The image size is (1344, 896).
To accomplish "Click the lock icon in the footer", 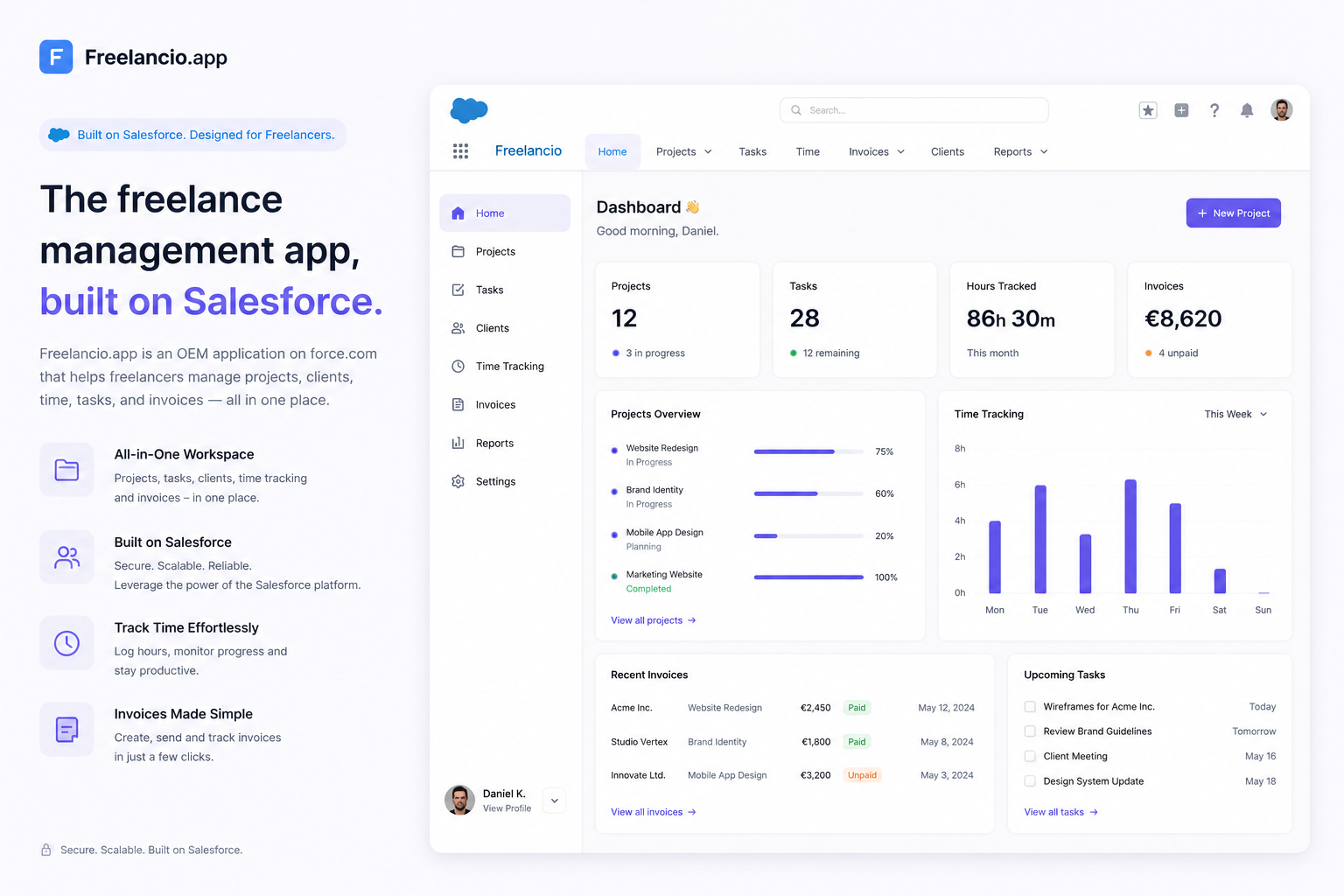I will point(45,850).
